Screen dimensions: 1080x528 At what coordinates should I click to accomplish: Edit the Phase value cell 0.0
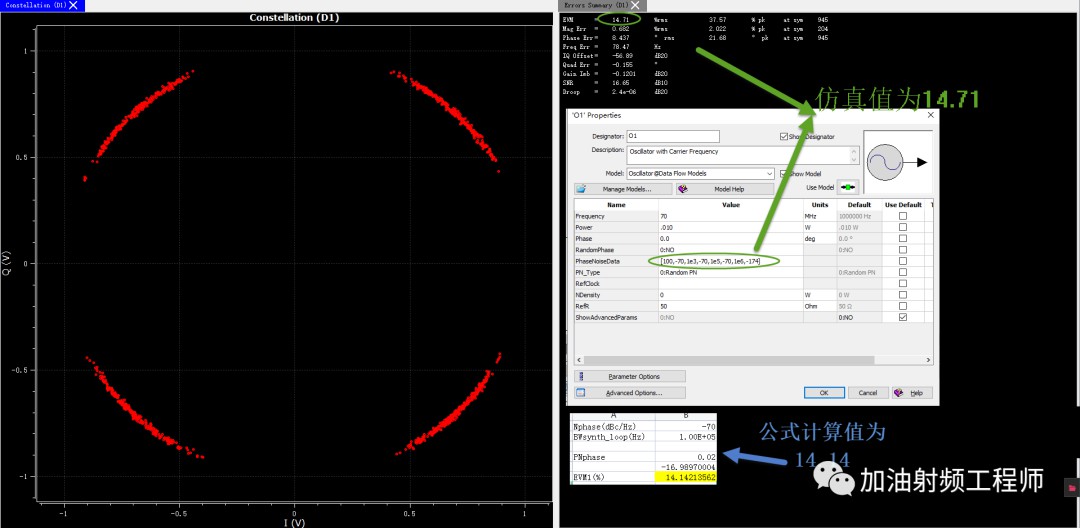pyautogui.click(x=731, y=238)
